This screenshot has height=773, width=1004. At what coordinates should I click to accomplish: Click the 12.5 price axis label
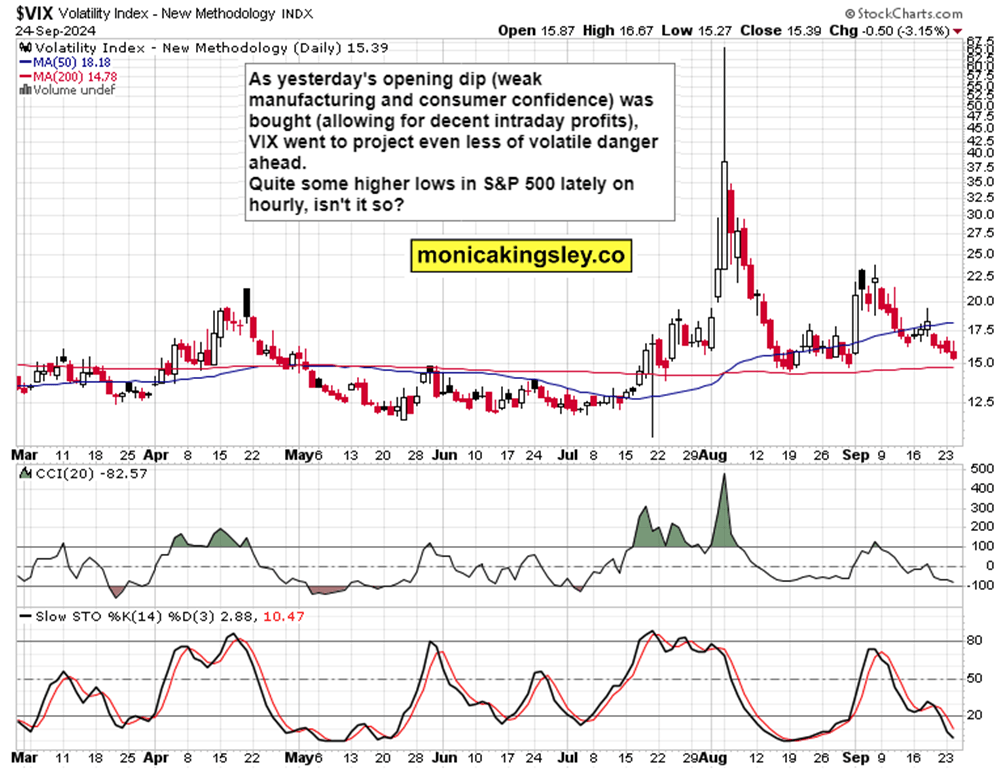point(980,402)
